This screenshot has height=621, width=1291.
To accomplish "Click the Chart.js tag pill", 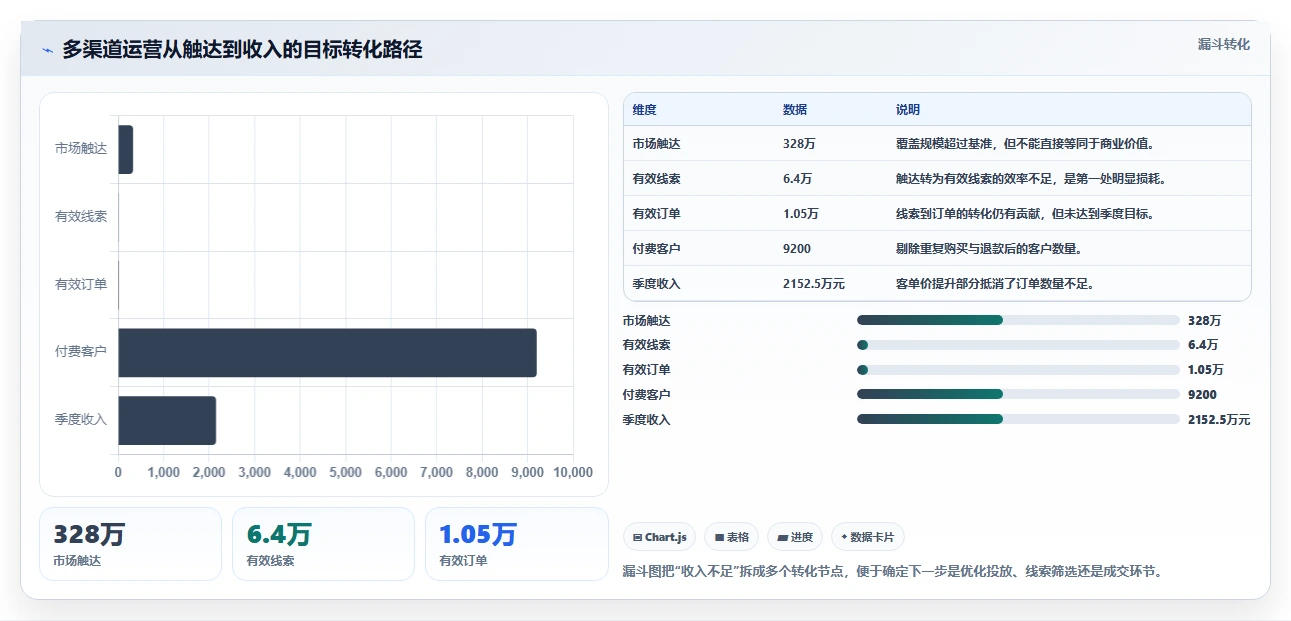I will 660,537.
